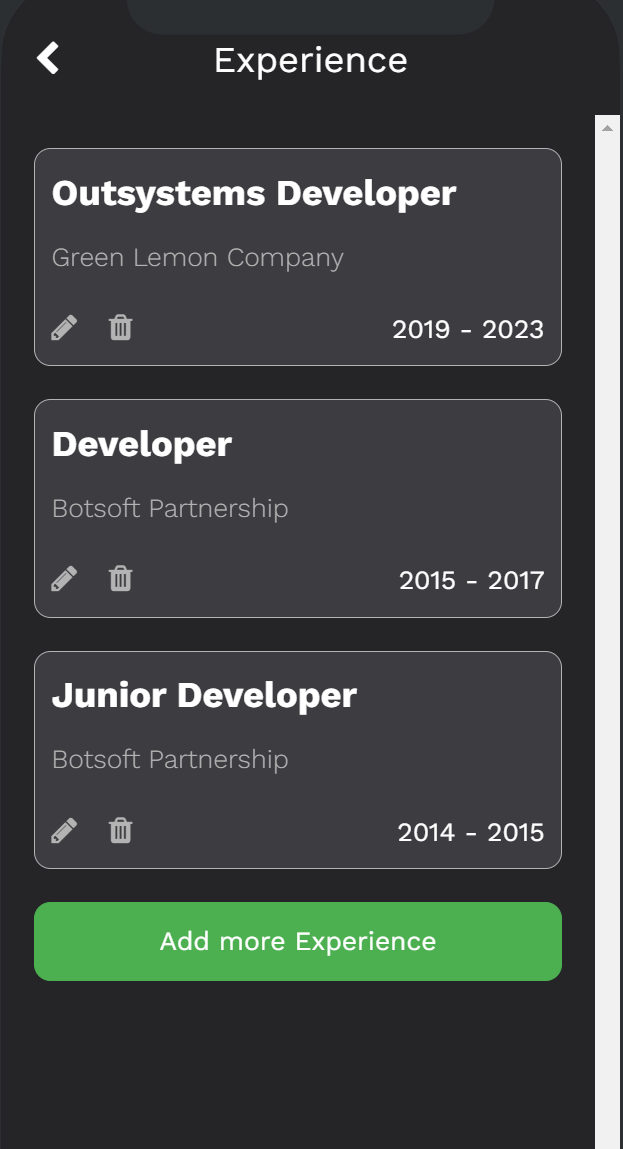Click the 2015 - 2017 date range
This screenshot has height=1149, width=623.
(x=472, y=580)
